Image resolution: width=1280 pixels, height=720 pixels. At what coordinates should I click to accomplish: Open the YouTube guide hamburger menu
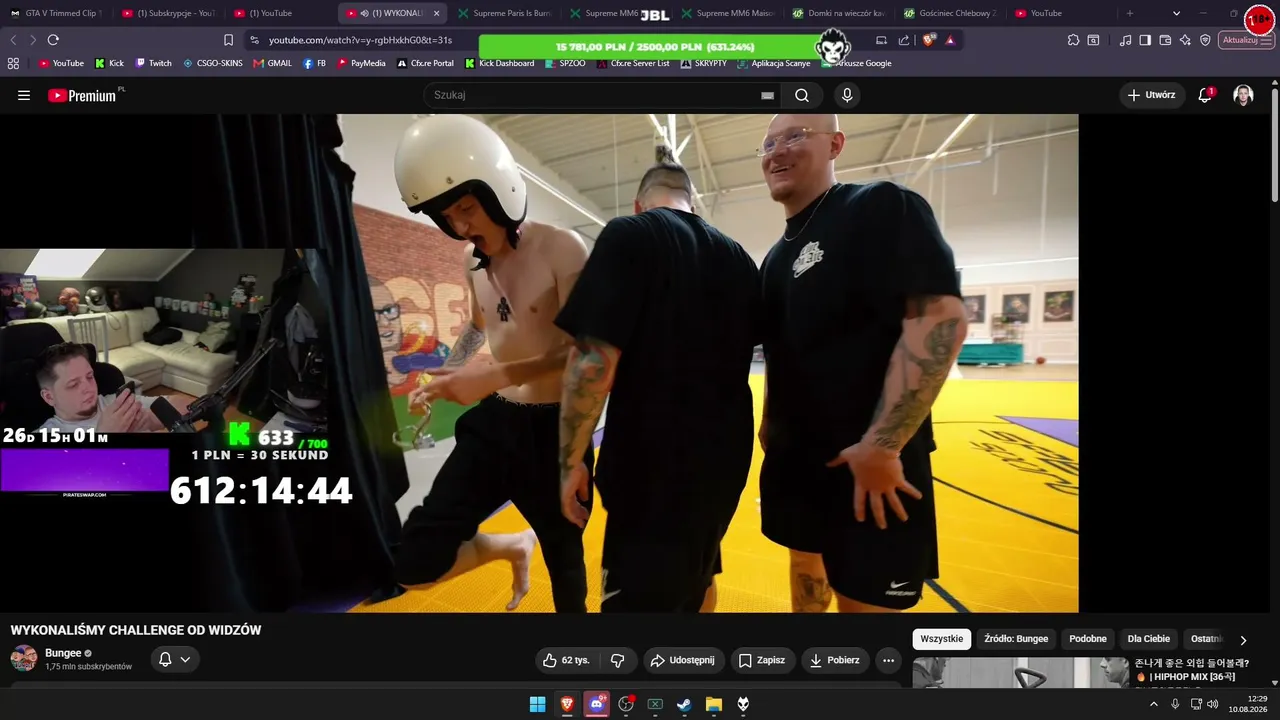click(x=24, y=95)
